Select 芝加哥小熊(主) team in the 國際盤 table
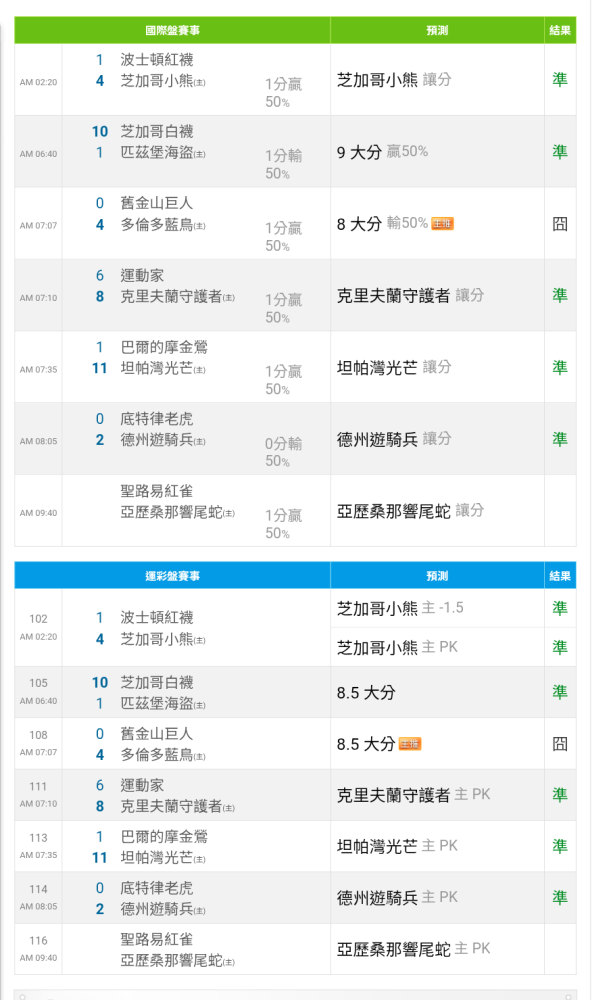This screenshot has width=613, height=1000. click(163, 81)
